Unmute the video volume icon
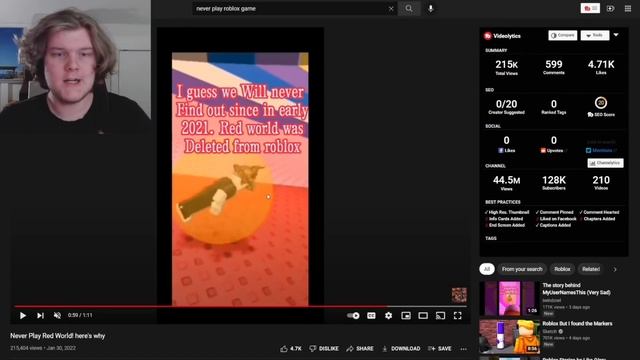This screenshot has width=640, height=360. [x=57, y=316]
